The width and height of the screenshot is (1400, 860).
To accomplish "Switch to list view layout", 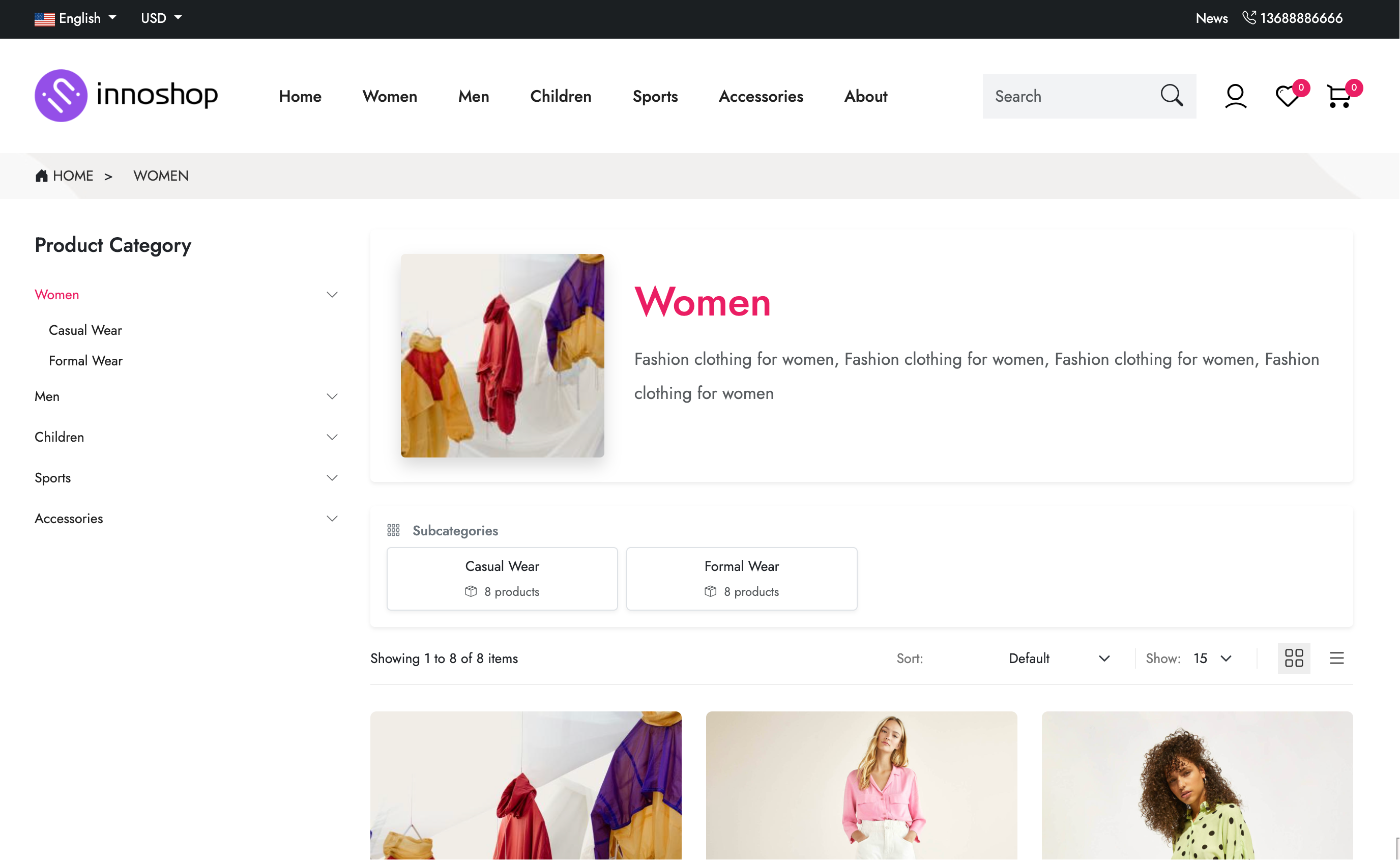I will [1336, 658].
